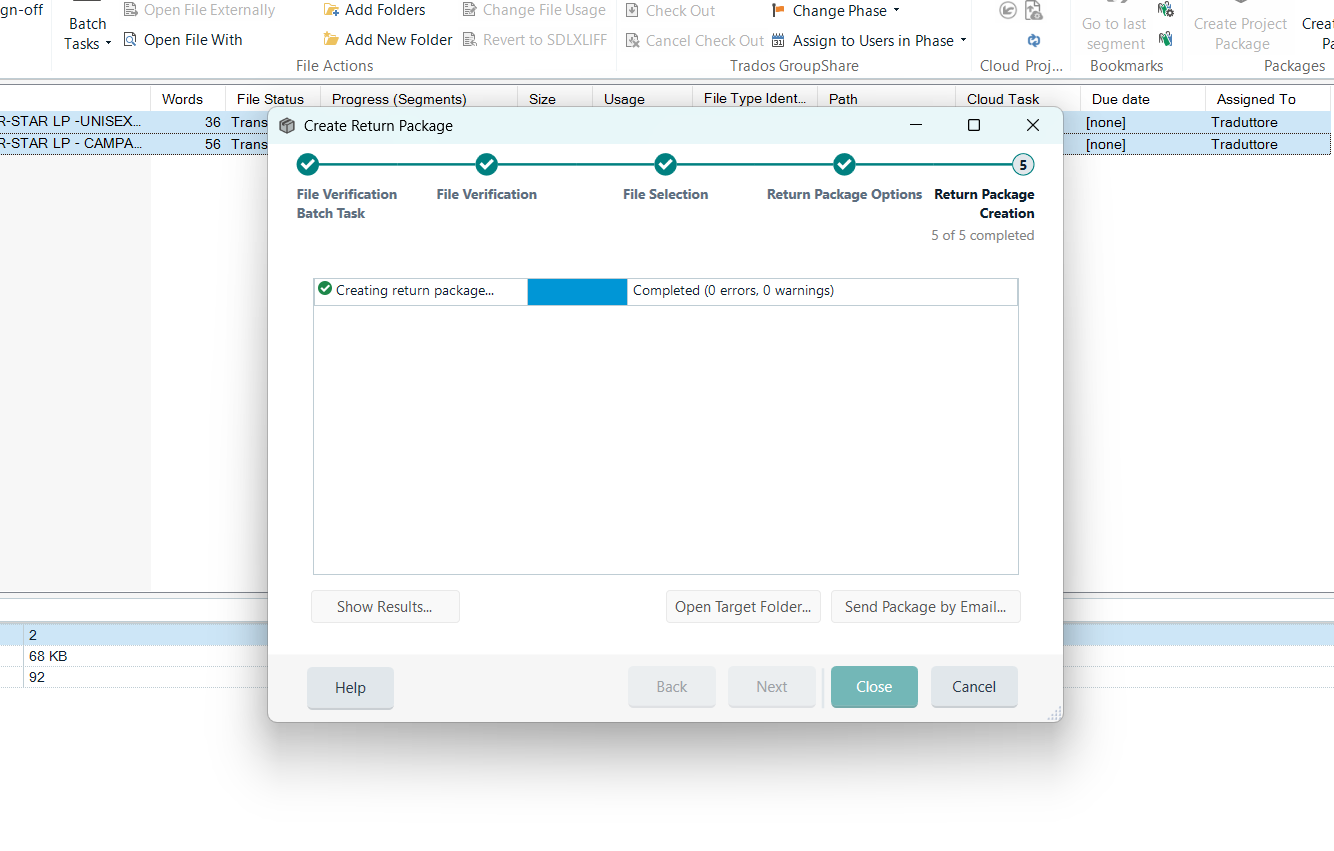Click the disabled Next button
1334x851 pixels.
(772, 687)
